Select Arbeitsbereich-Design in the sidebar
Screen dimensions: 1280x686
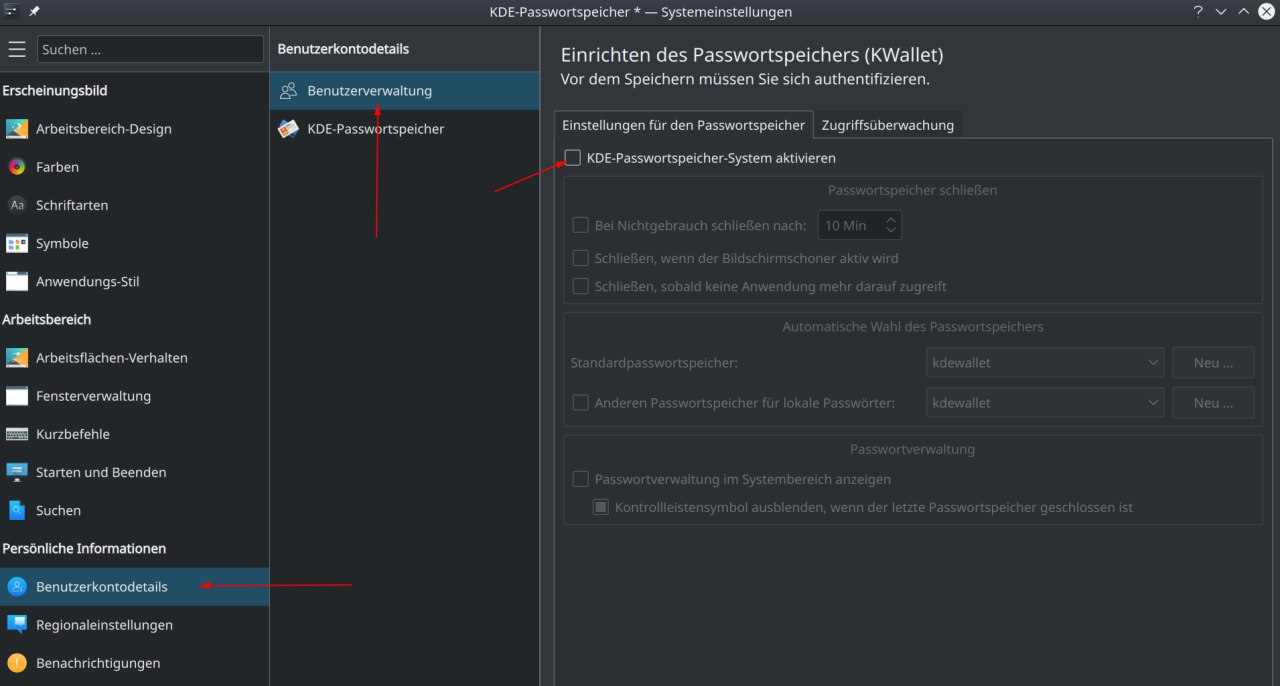(134, 129)
